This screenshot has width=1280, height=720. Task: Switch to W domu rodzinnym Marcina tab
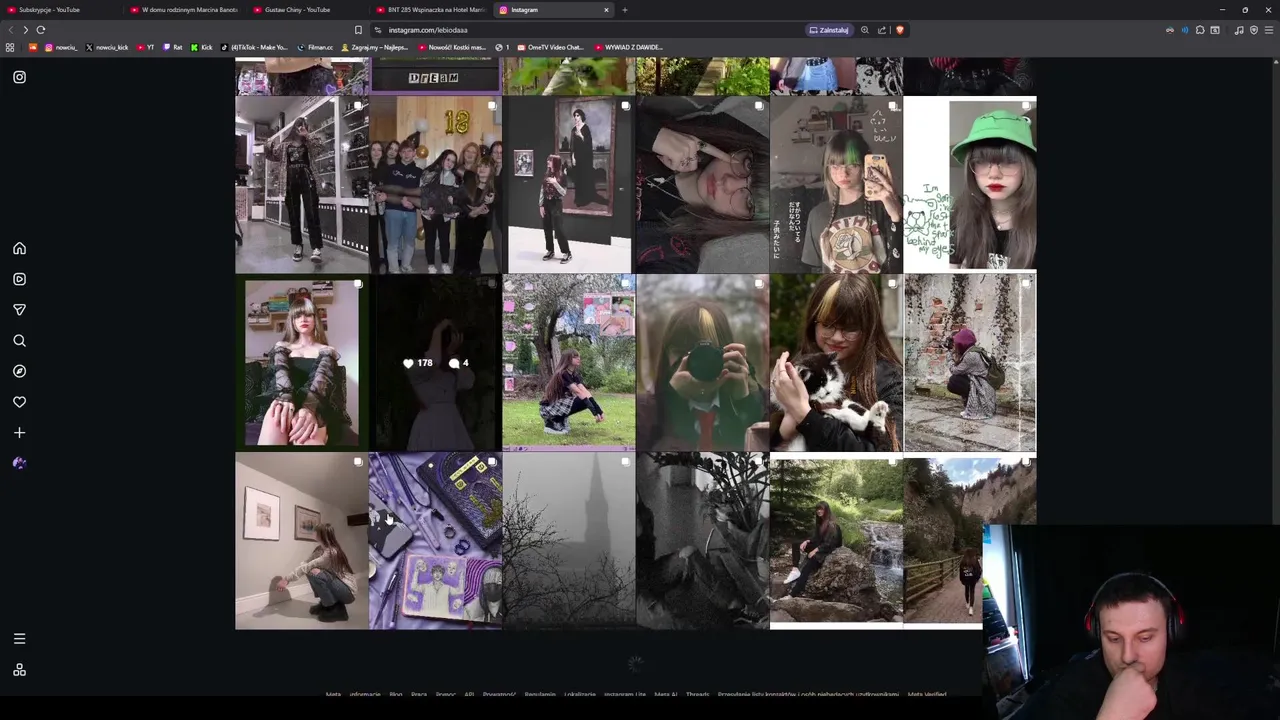pyautogui.click(x=185, y=10)
